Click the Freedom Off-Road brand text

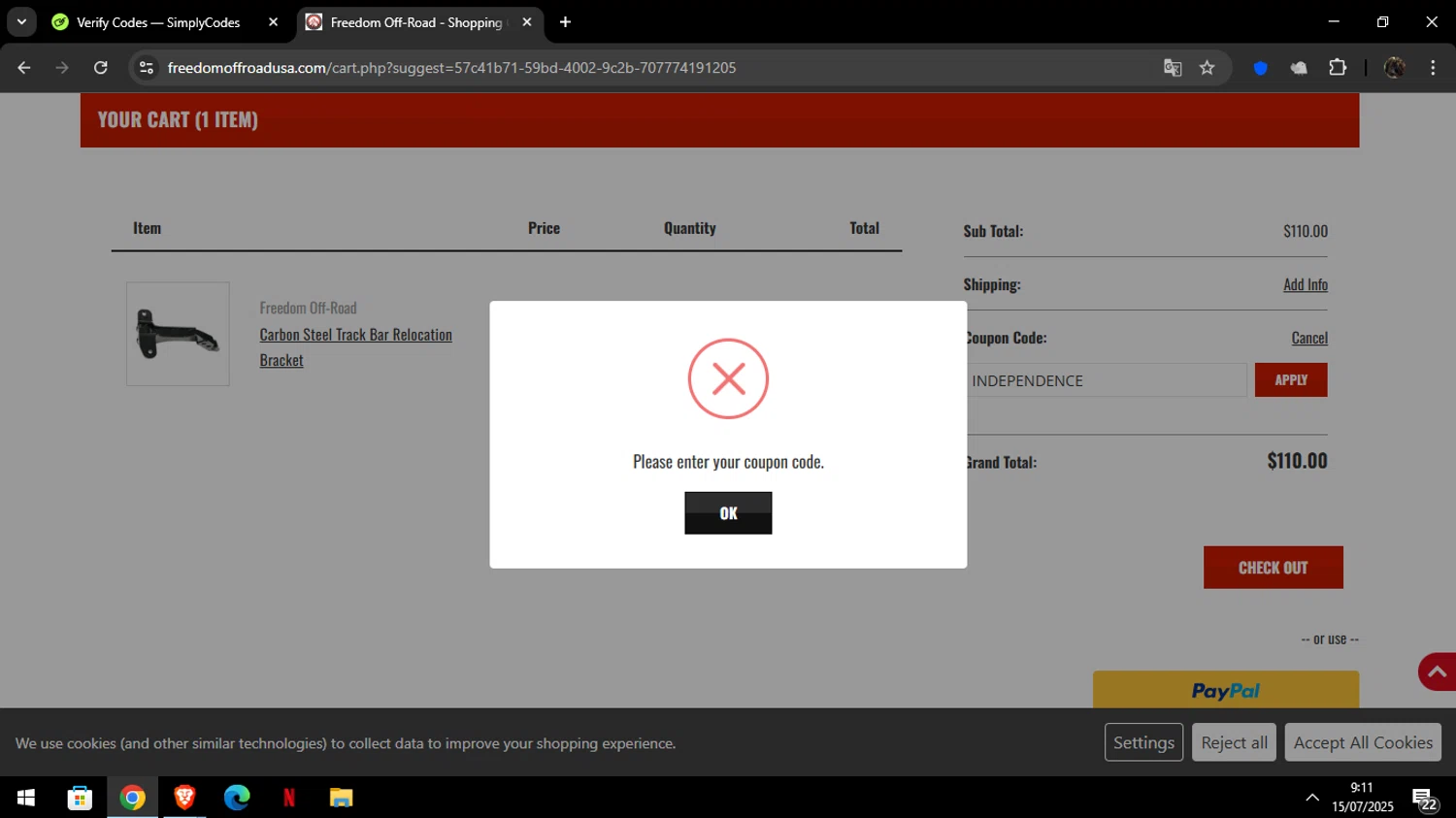click(x=308, y=308)
